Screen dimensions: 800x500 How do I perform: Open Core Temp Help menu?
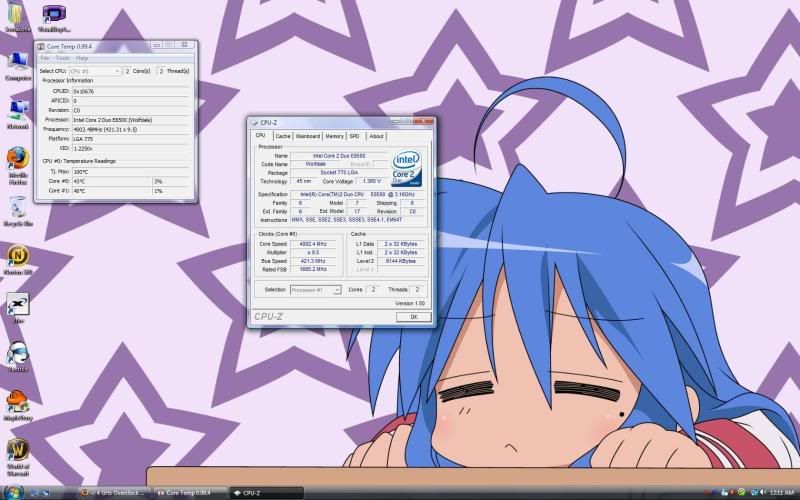(x=82, y=58)
